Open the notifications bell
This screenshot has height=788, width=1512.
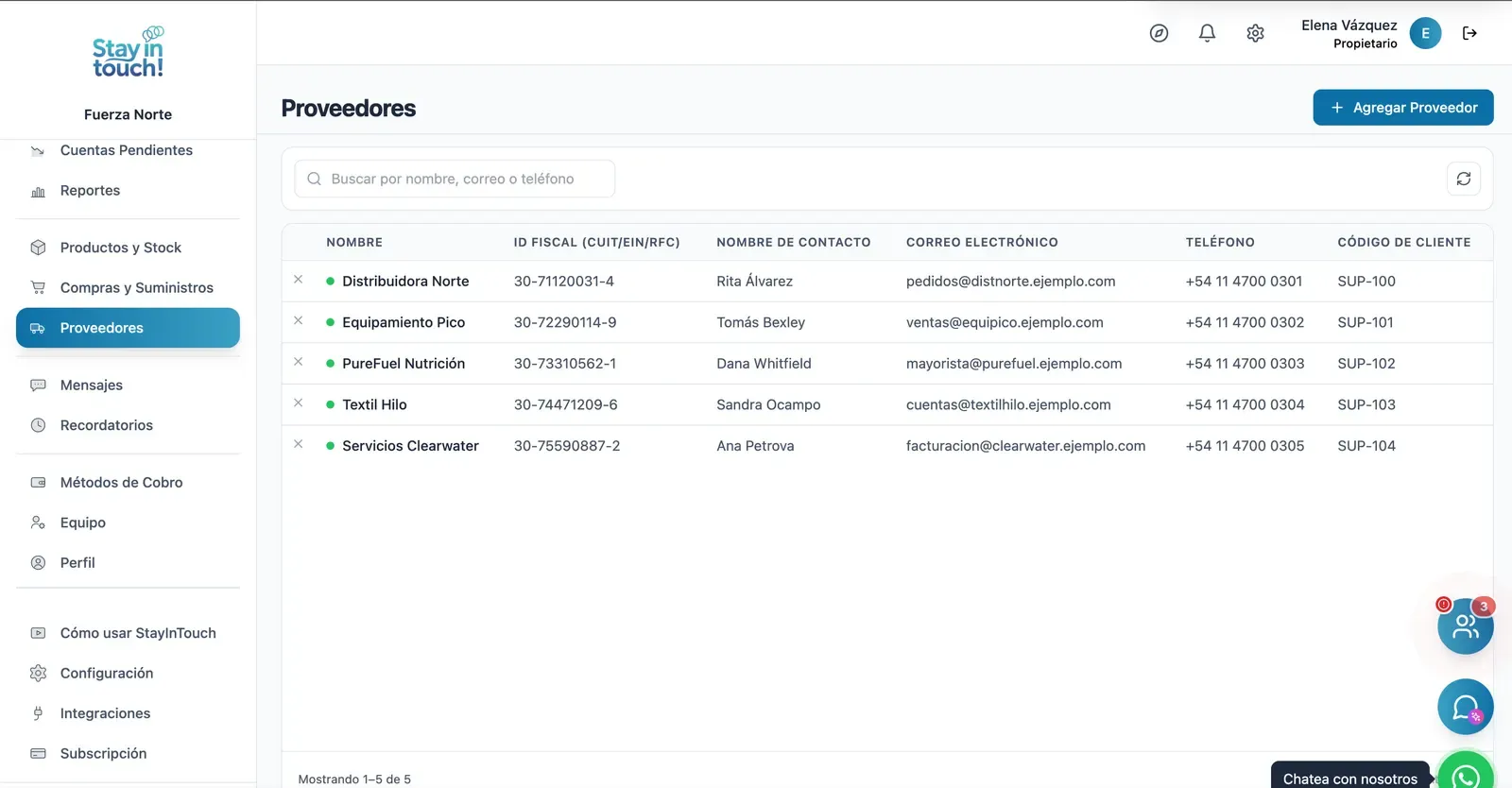tap(1207, 33)
